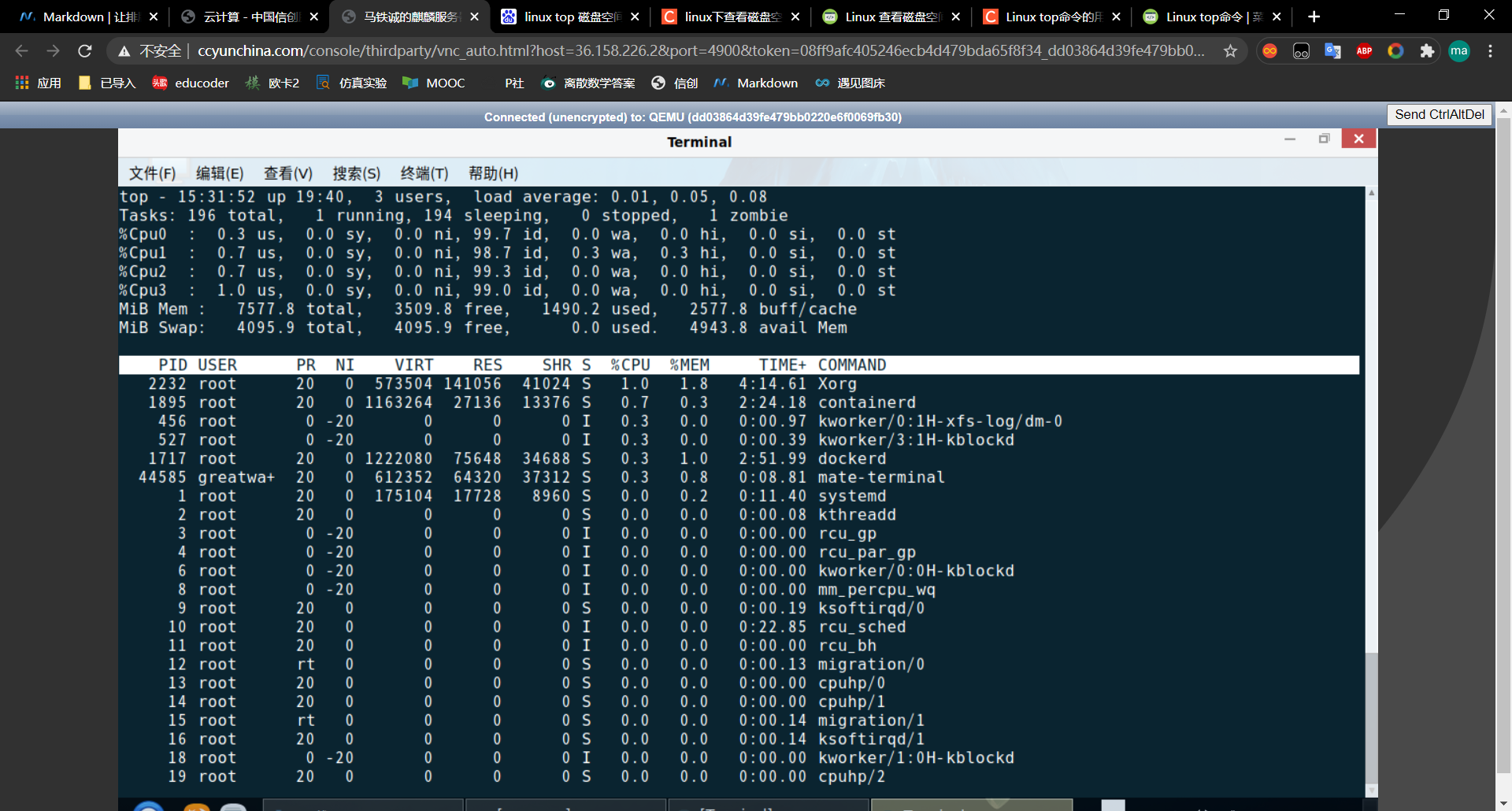Screen dimensions: 1512x811
Task: Select the systemd process row
Action: [x=739, y=496]
